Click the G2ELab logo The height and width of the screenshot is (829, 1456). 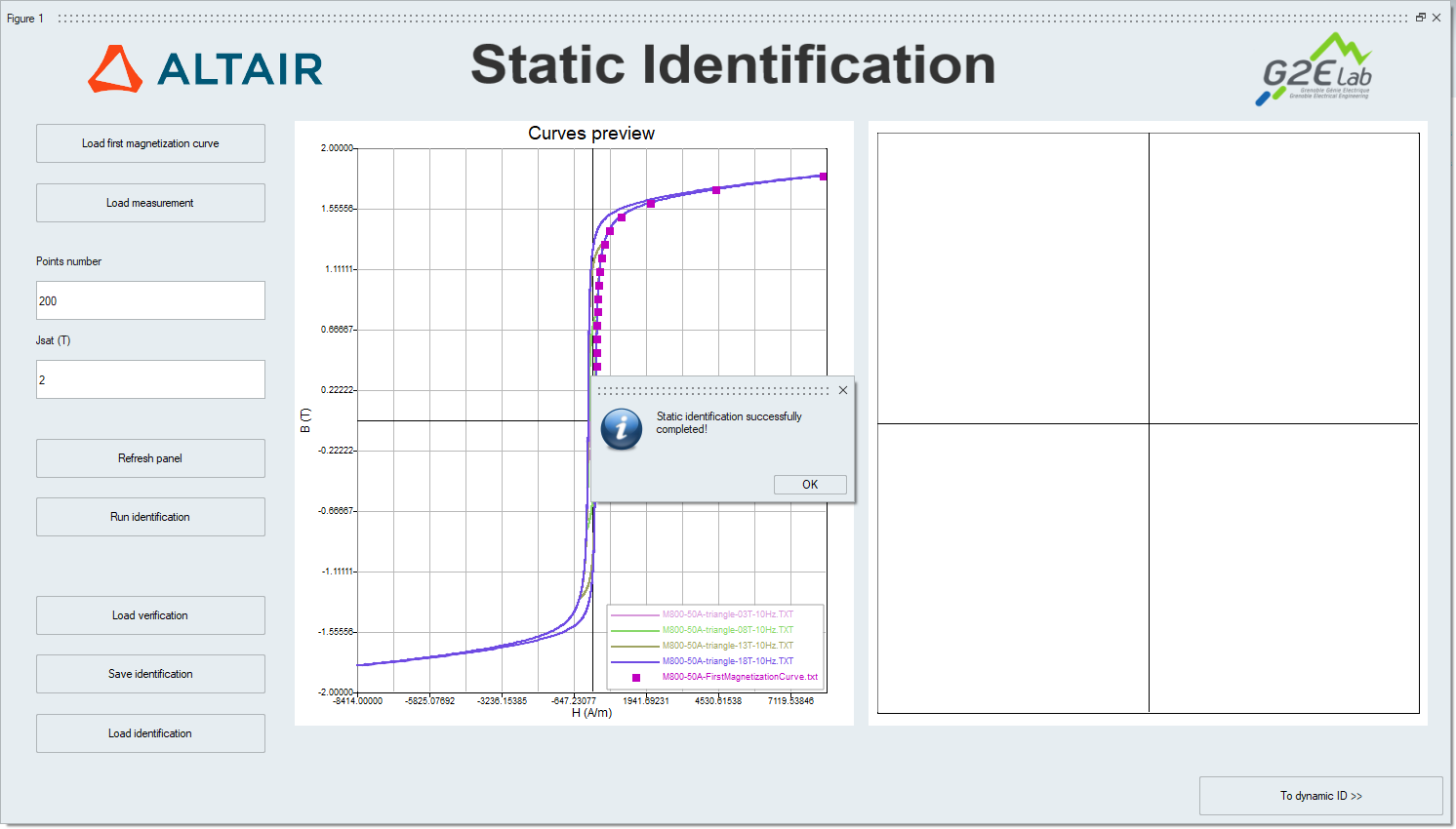[x=1315, y=69]
